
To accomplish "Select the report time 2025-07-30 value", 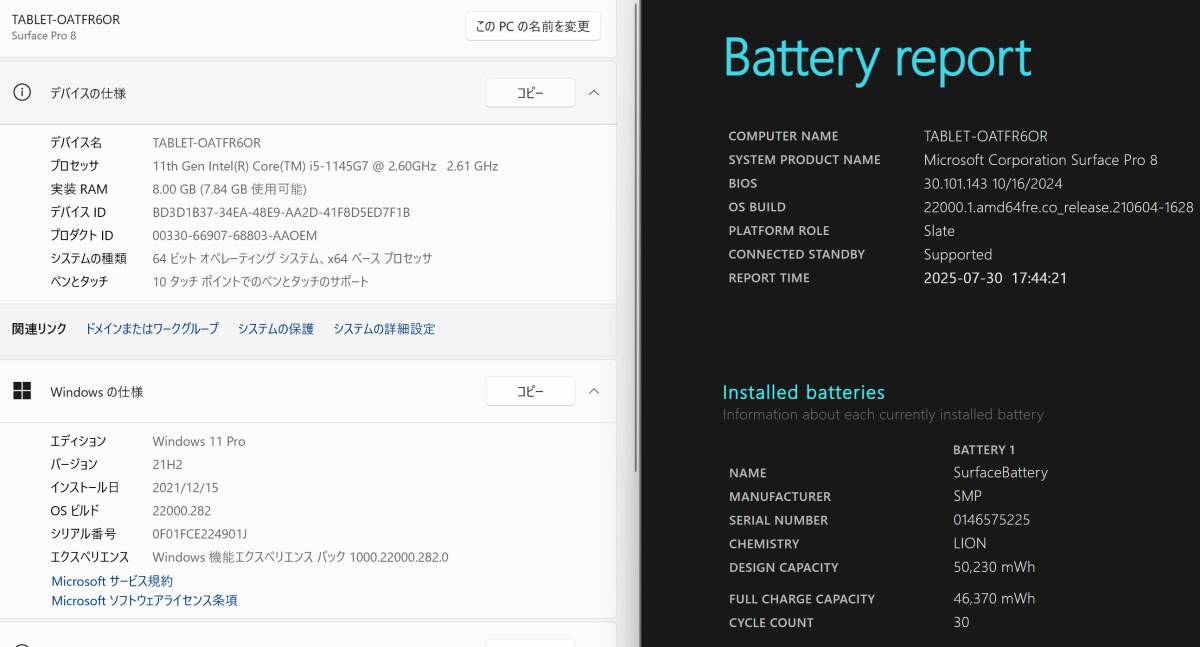I will pyautogui.click(x=995, y=278).
